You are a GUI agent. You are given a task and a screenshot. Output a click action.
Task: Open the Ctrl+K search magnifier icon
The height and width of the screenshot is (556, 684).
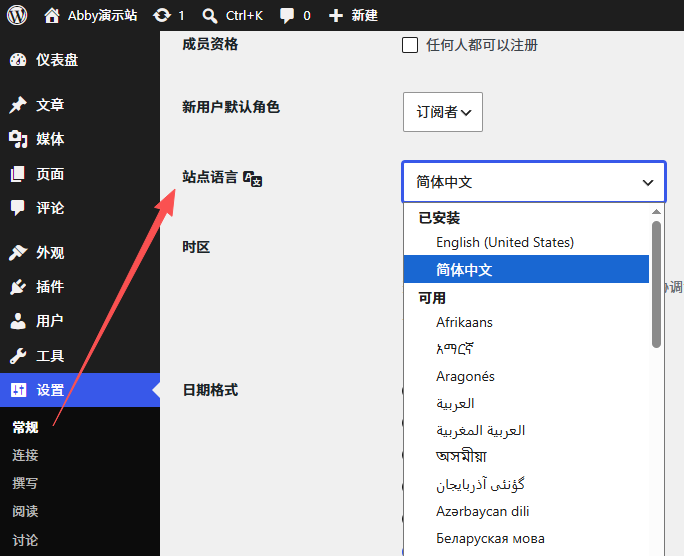point(210,16)
